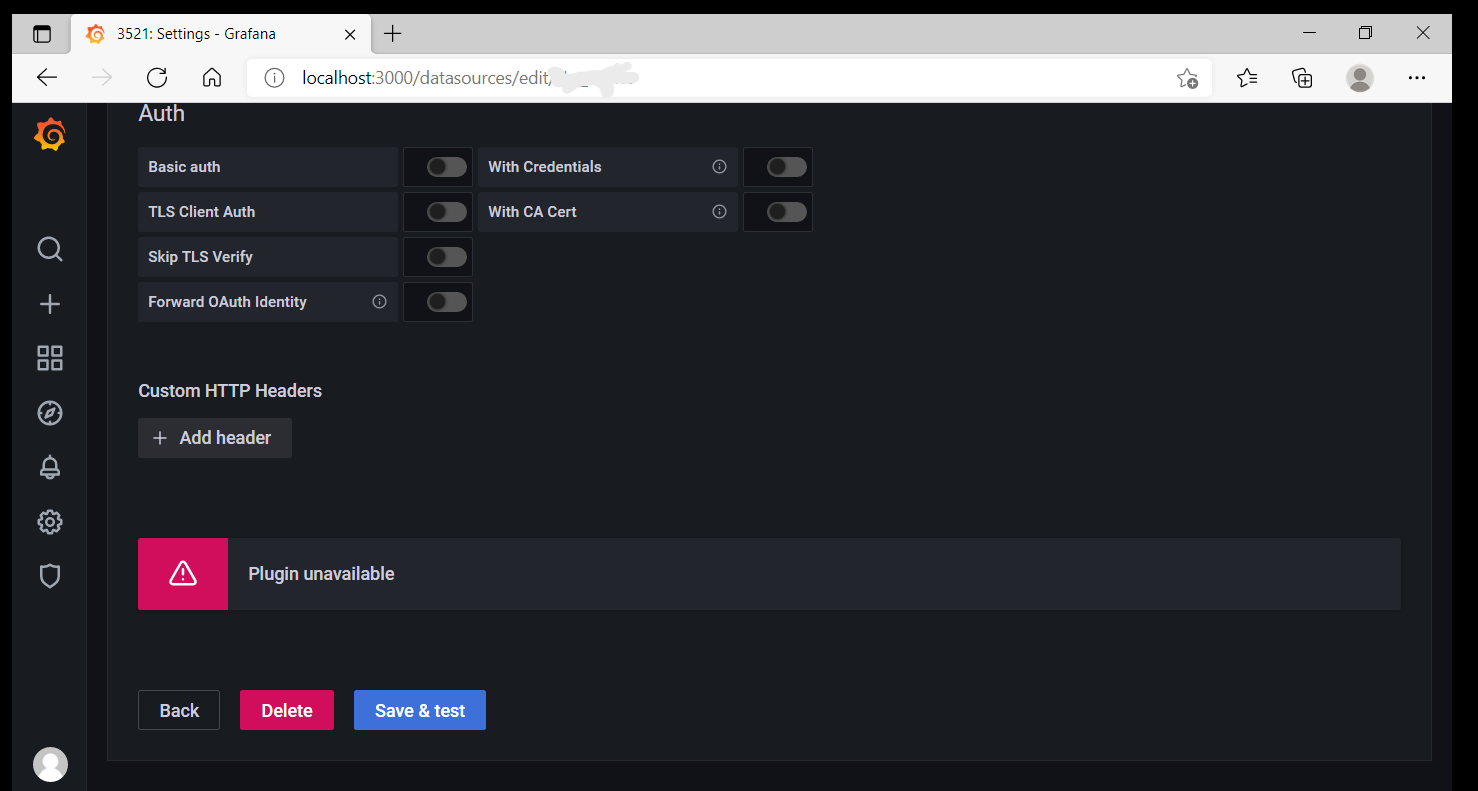Viewport: 1478px width, 791px height.
Task: Enable the Forward OAuth Identity toggle
Action: (x=446, y=302)
